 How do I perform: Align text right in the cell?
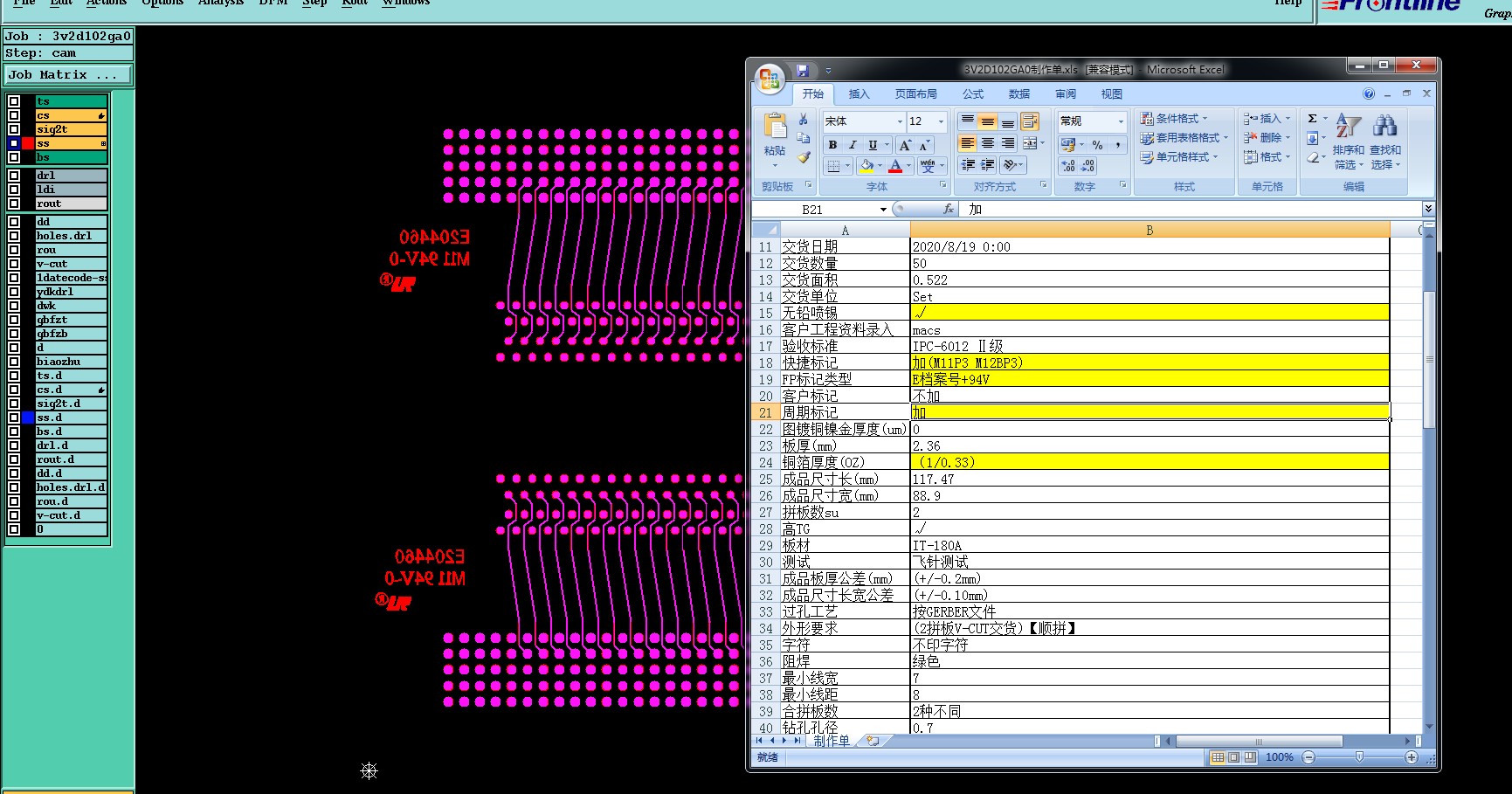point(1007,143)
